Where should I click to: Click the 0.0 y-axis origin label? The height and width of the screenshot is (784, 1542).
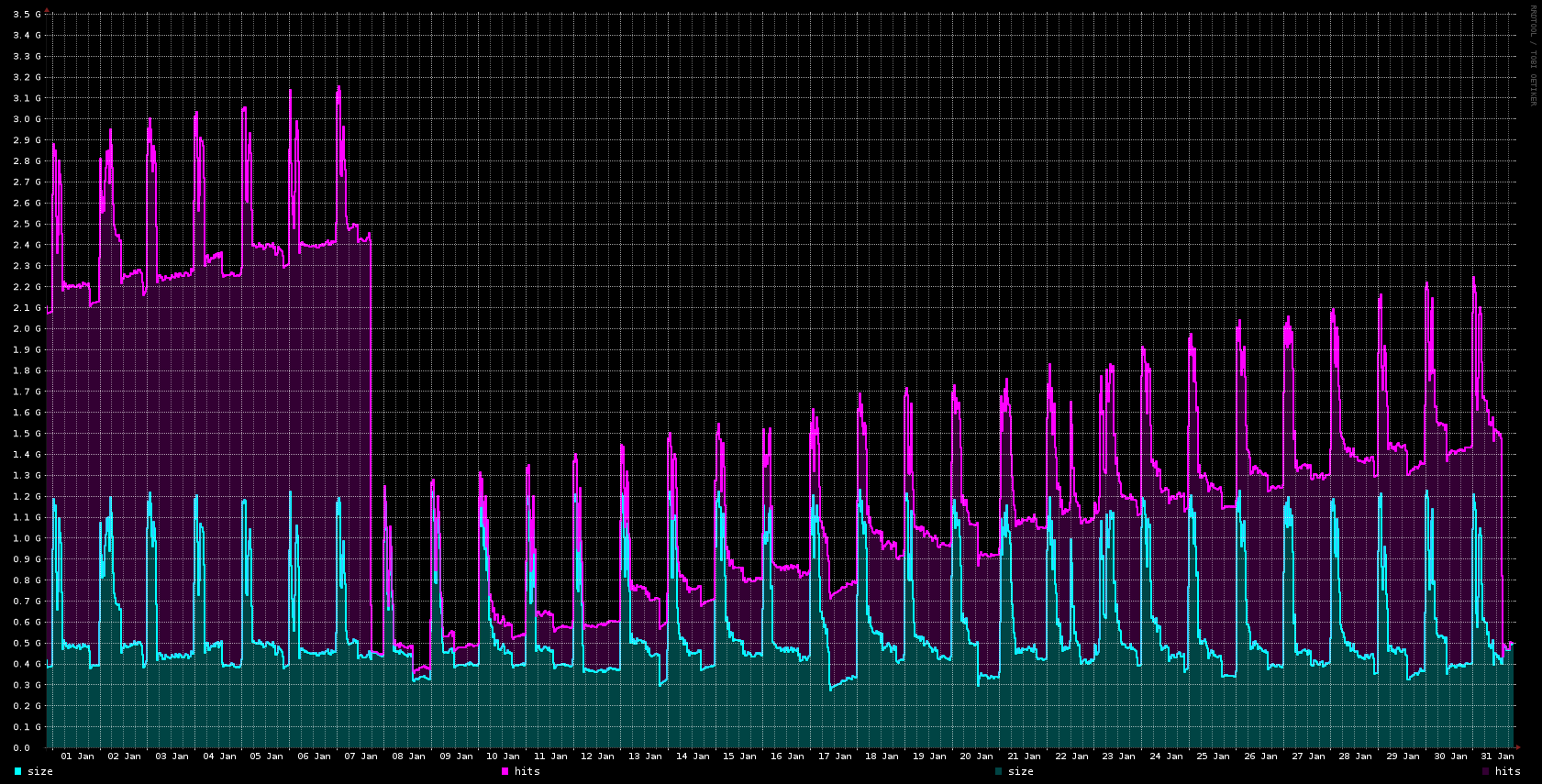(x=20, y=748)
